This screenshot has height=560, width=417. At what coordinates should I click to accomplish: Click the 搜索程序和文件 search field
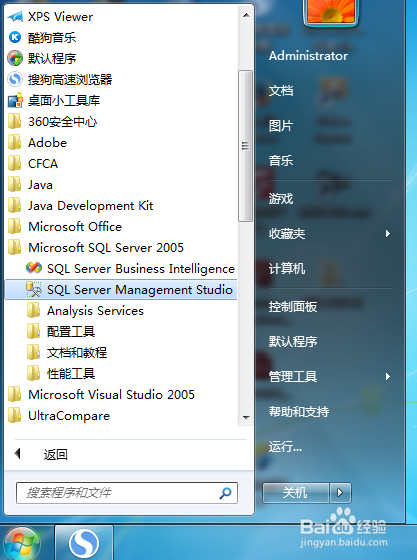(x=127, y=493)
